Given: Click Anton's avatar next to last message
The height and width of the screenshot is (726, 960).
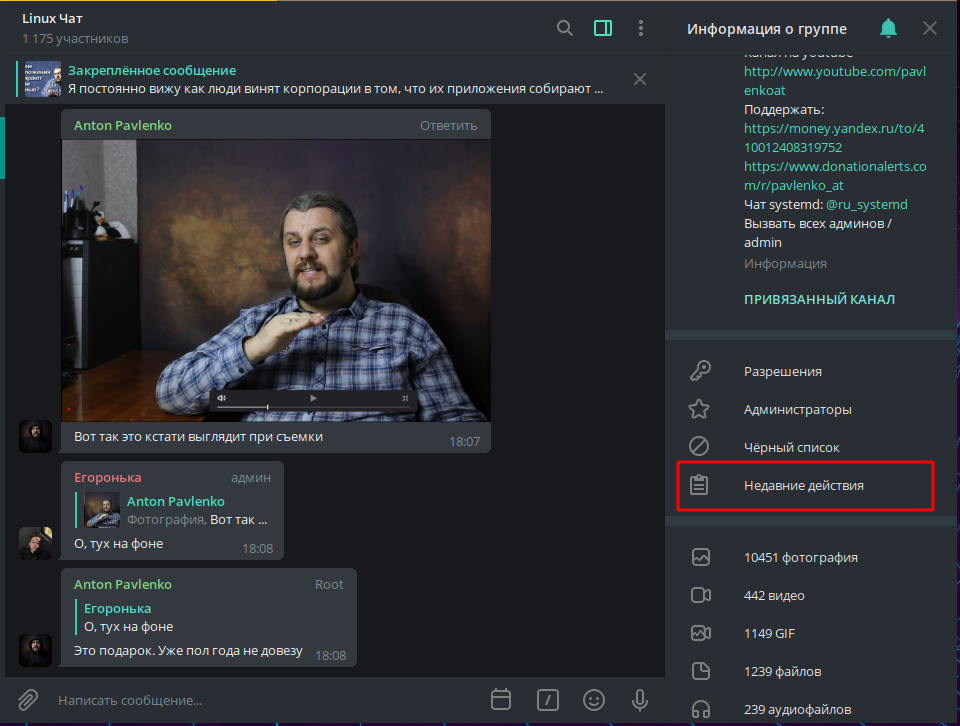Looking at the screenshot, I should [x=36, y=650].
